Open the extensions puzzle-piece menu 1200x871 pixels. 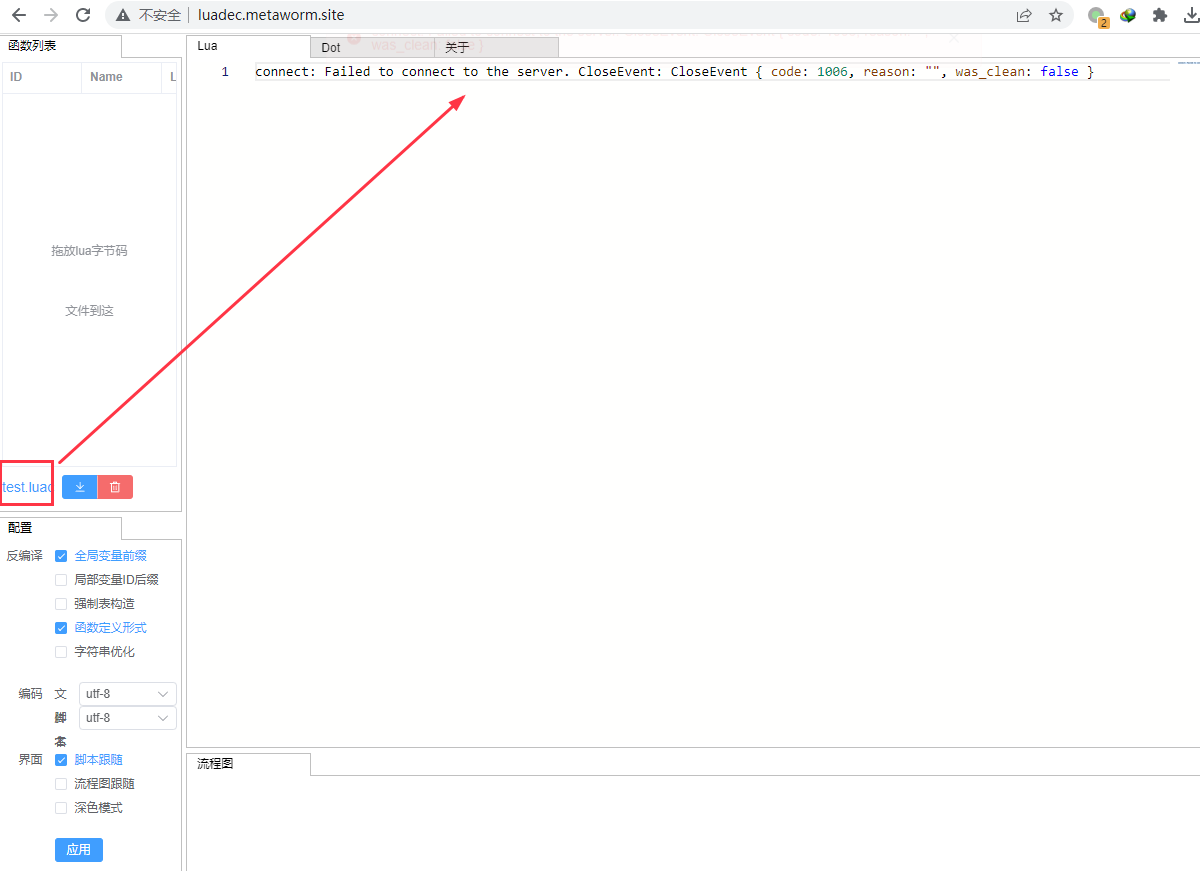[x=1160, y=15]
